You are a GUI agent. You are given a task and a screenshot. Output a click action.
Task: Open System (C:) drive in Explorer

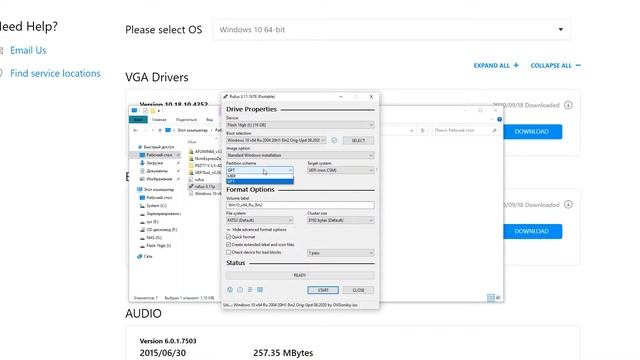(x=153, y=206)
